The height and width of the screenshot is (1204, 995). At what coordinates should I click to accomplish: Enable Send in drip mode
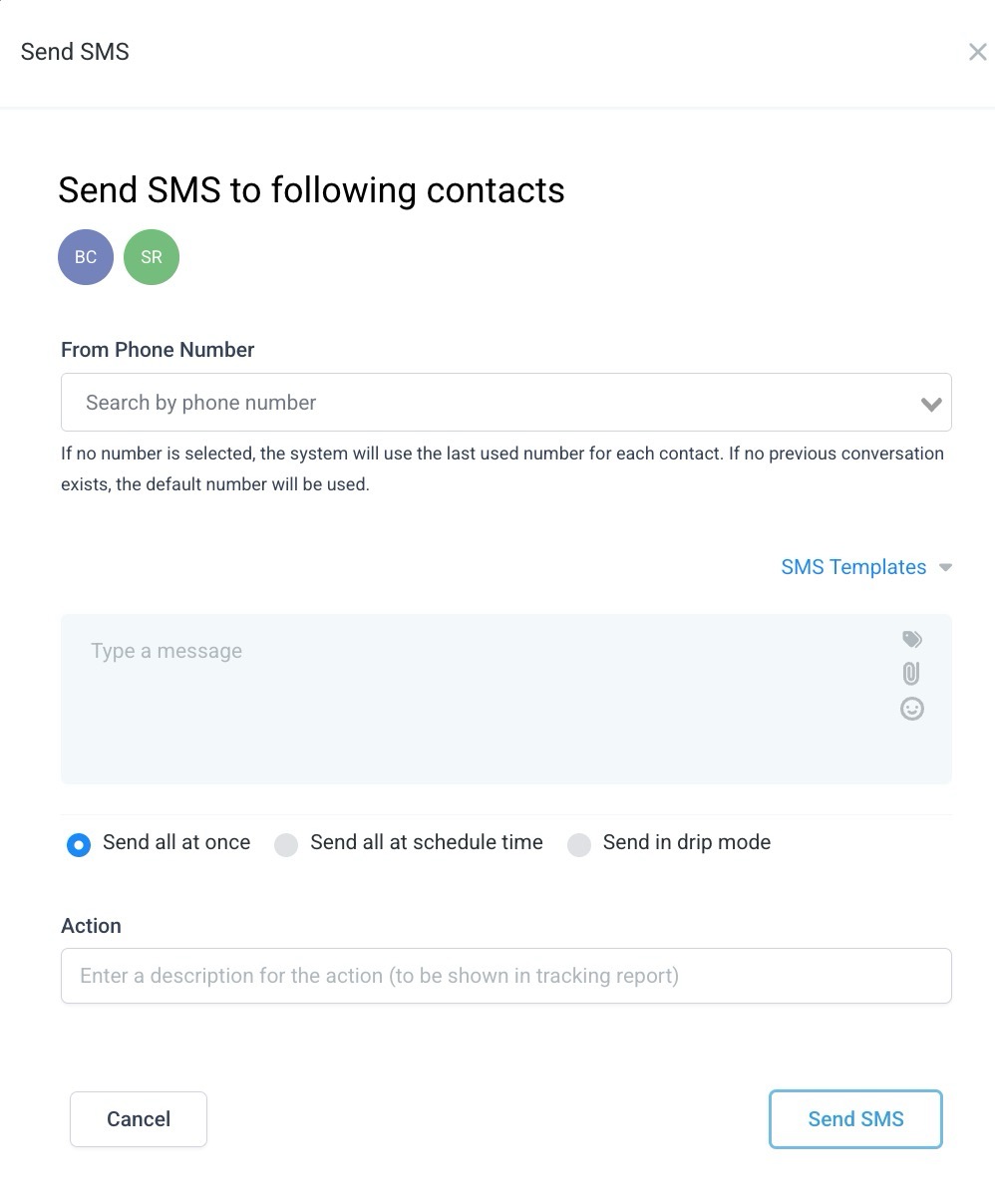pos(579,845)
